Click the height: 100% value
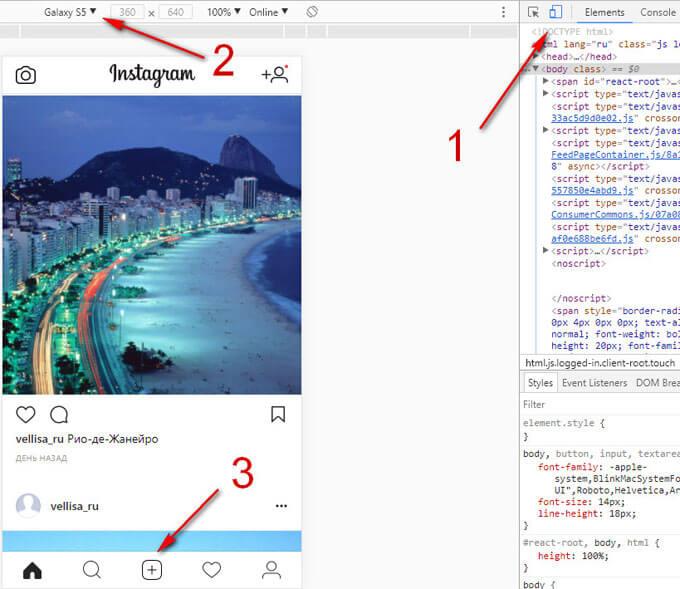 595,556
